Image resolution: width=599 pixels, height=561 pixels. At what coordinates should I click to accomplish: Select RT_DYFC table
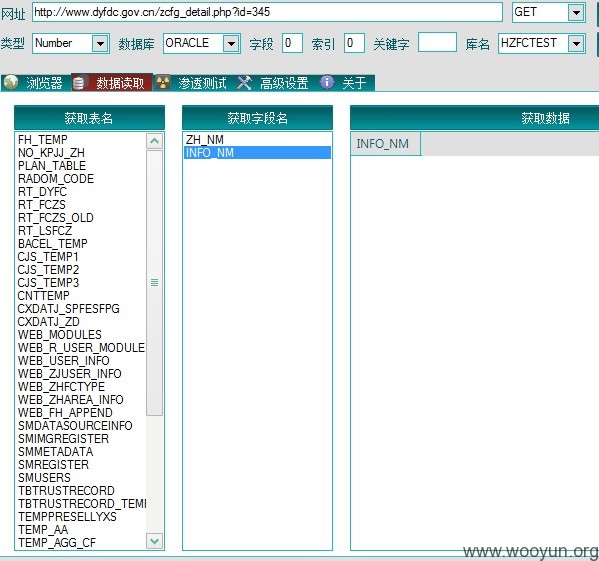(x=42, y=192)
